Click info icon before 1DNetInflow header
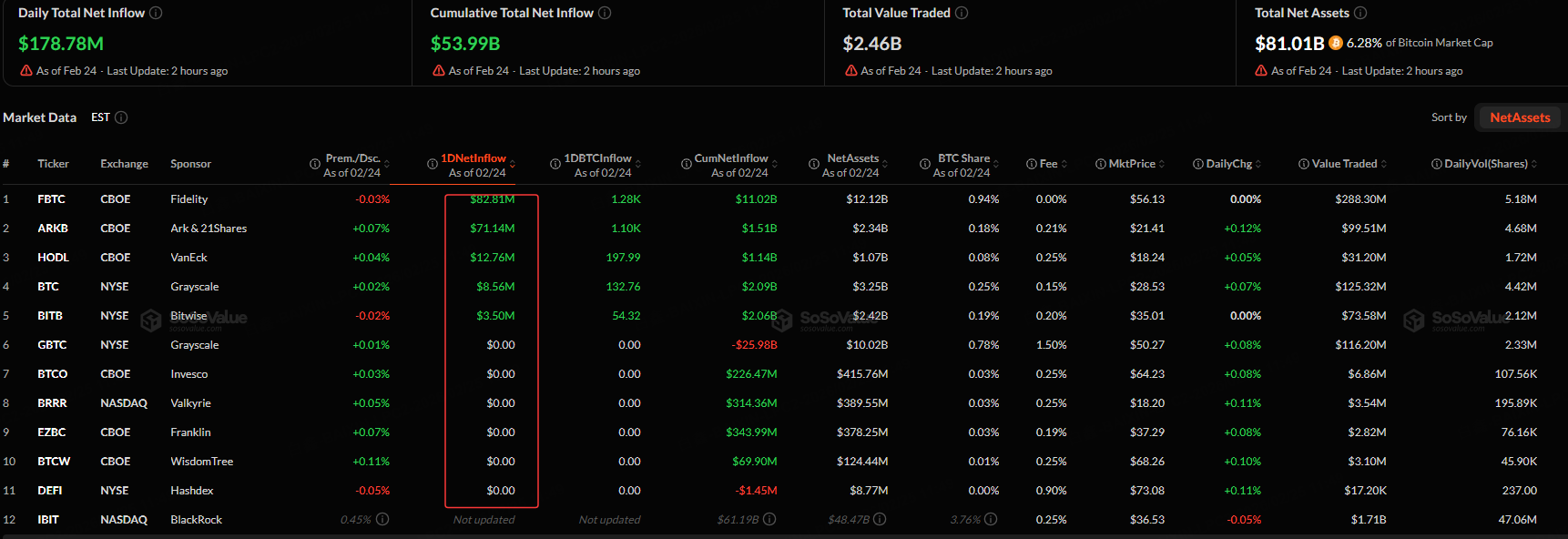 433,164
